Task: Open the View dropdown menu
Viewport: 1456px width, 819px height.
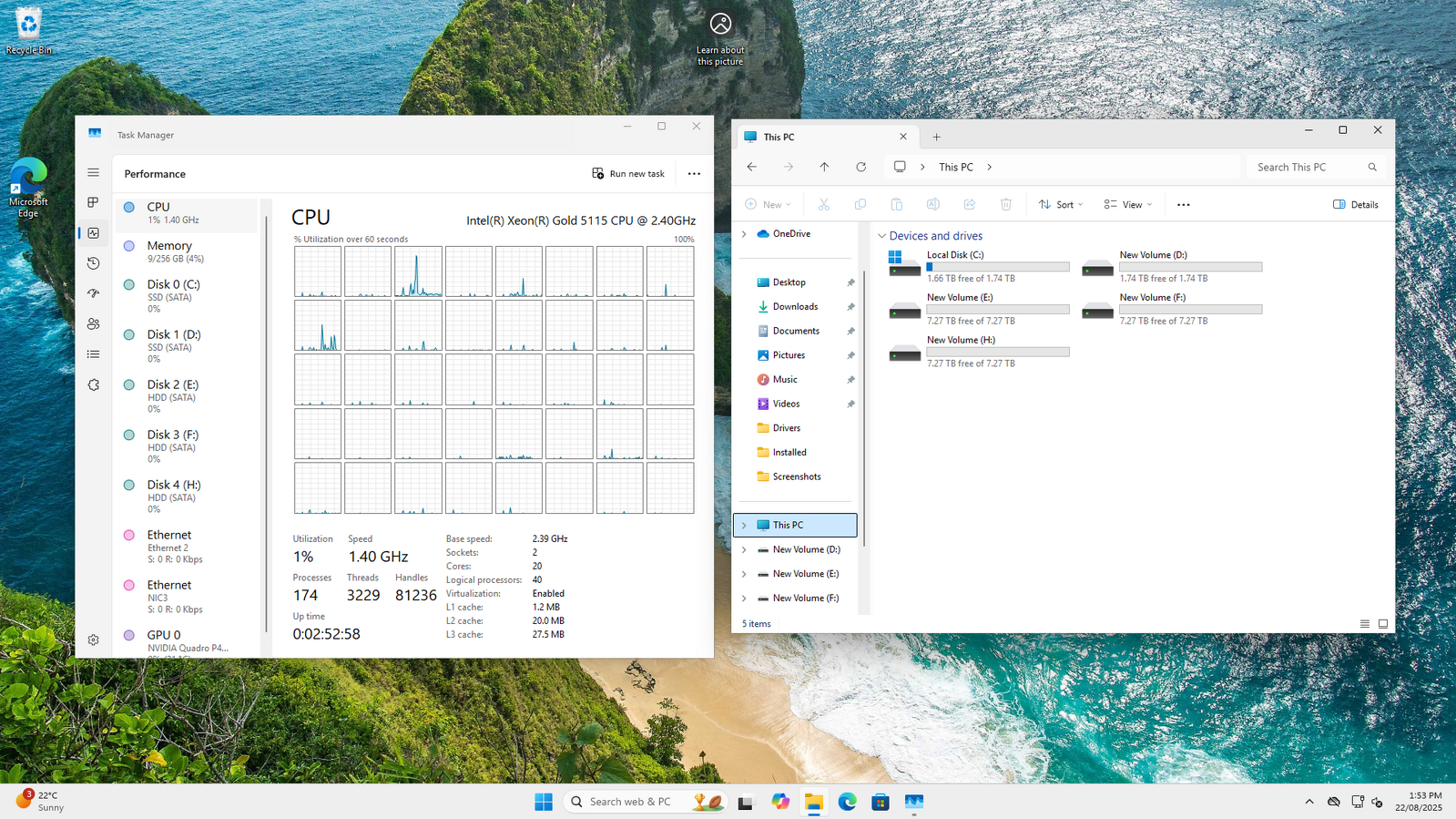Action: tap(1128, 204)
